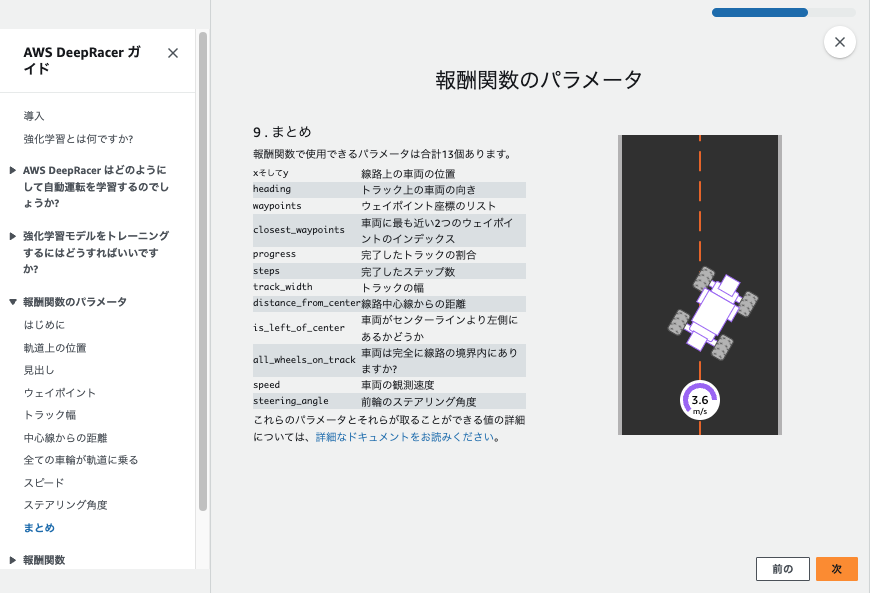870x593 pixels.
Task: Open the 強化学習とは何ですか? page
Action: click(77, 141)
